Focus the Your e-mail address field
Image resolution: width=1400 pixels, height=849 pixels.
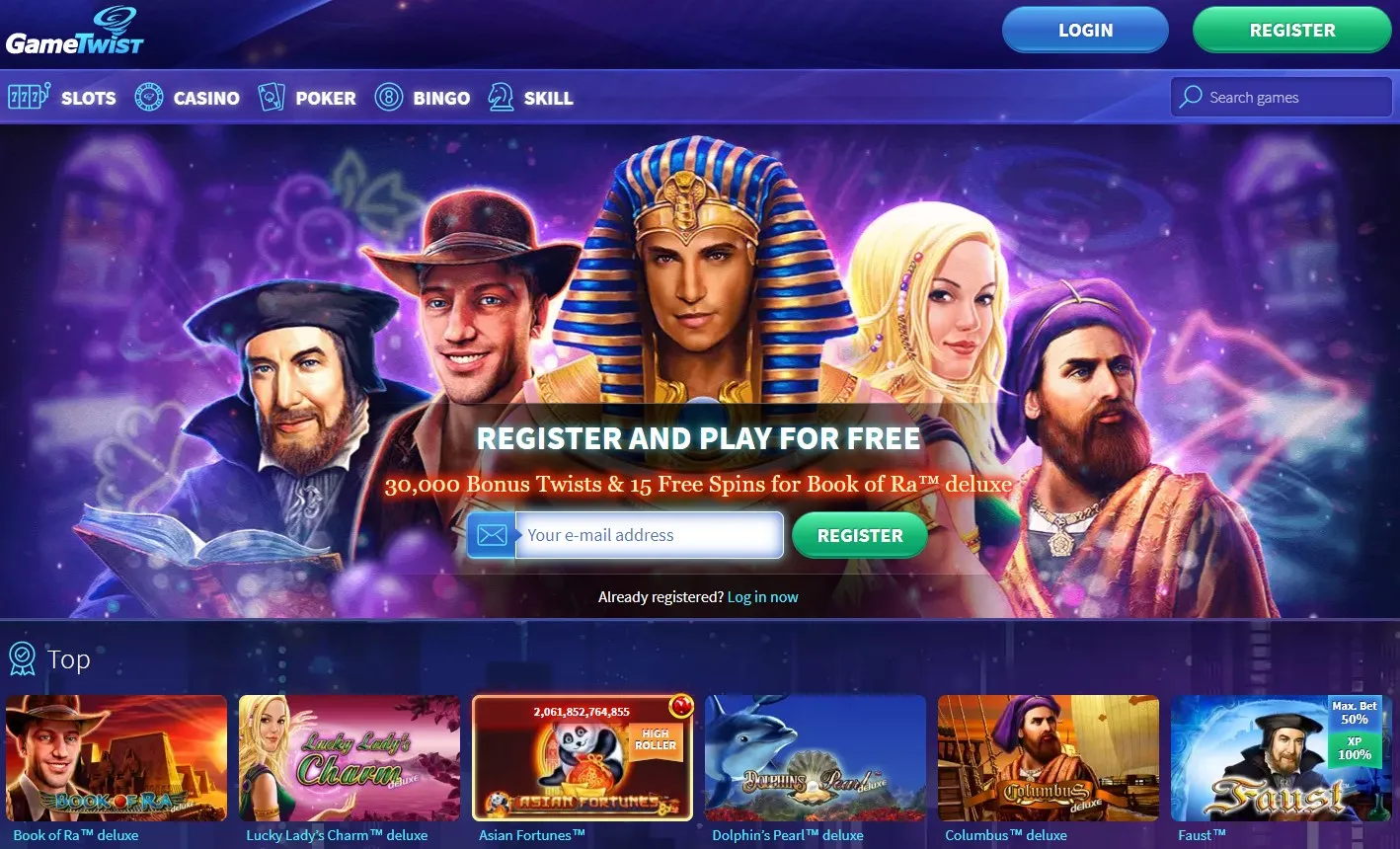coord(650,535)
